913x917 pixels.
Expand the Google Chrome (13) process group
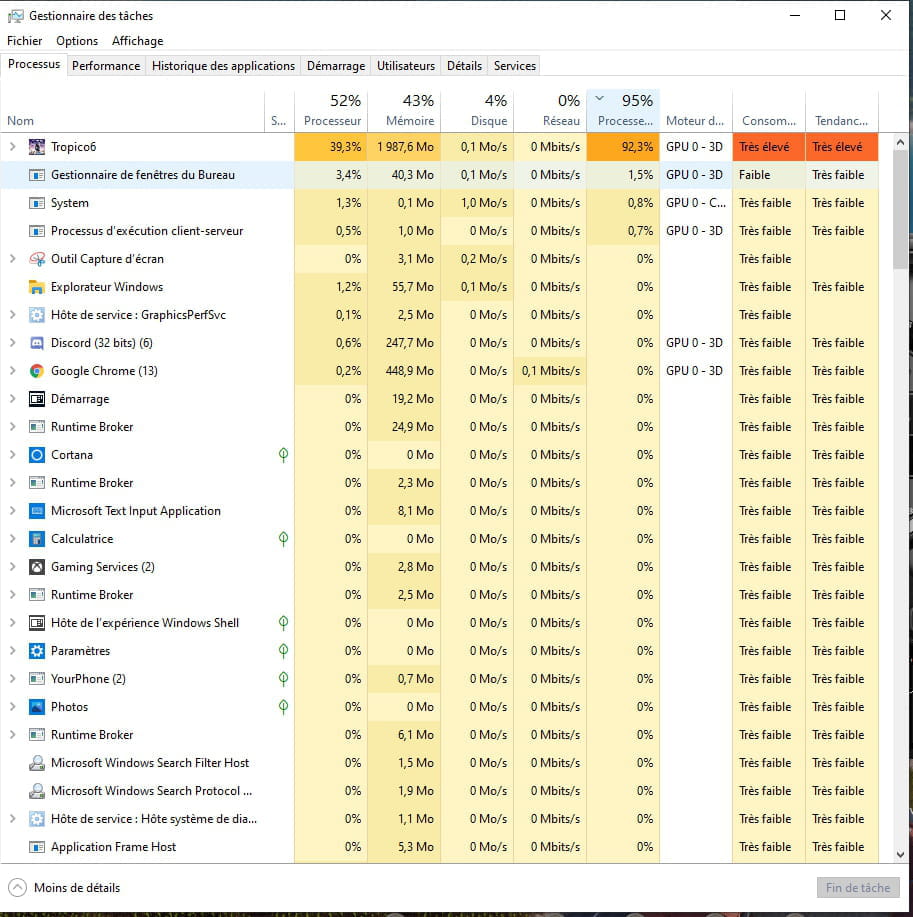[x=12, y=371]
